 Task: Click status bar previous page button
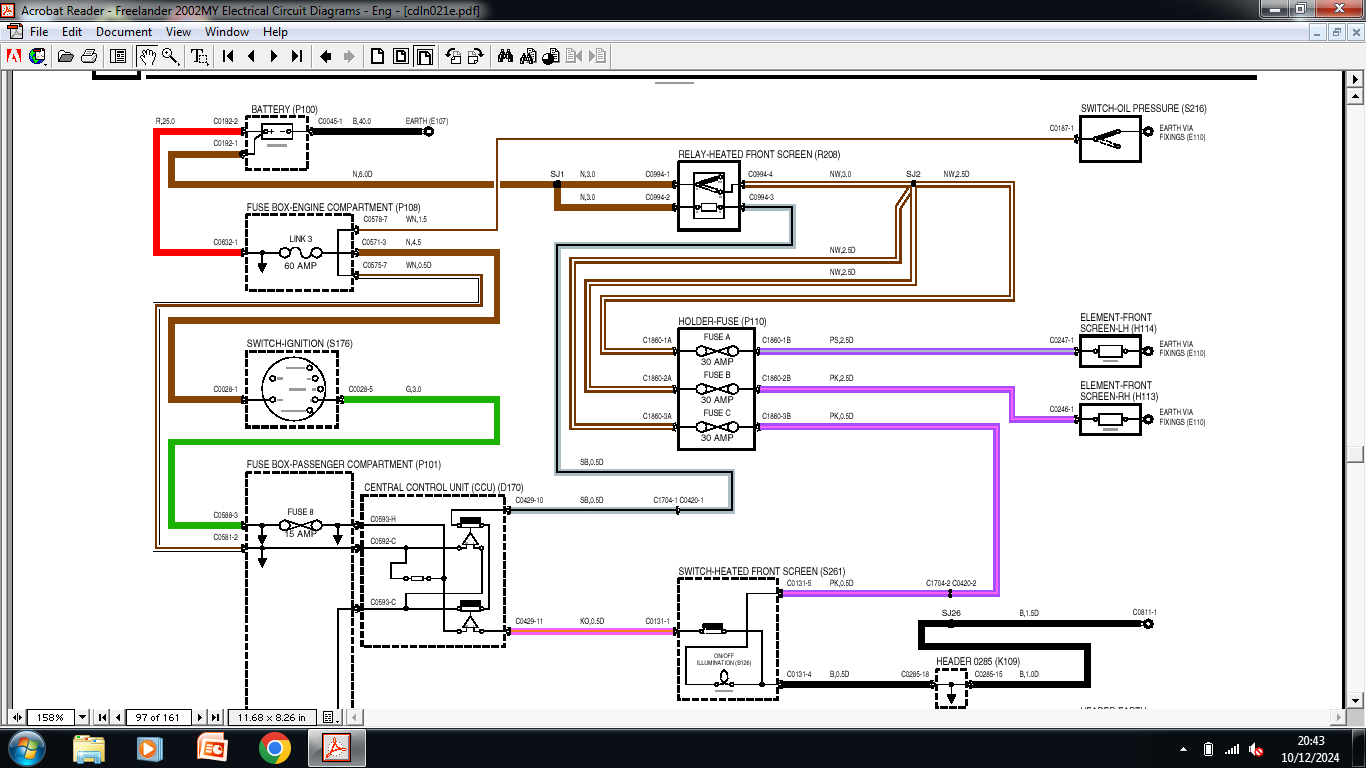coord(118,717)
